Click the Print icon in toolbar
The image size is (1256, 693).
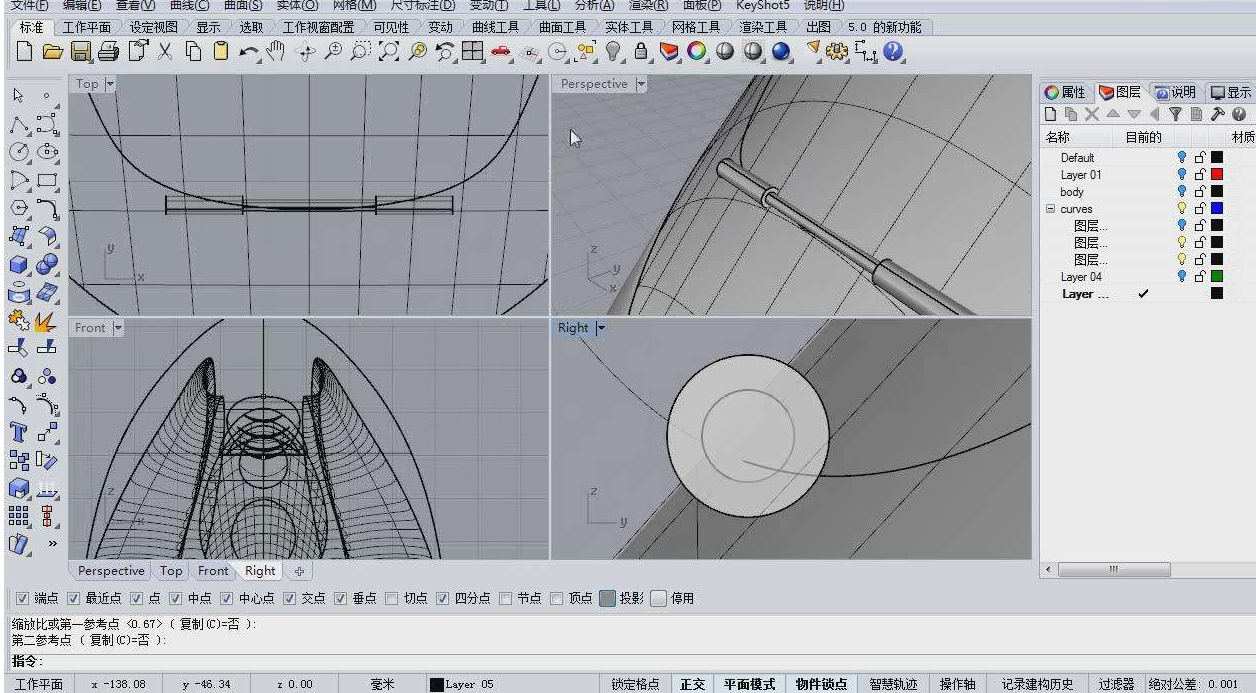coord(108,52)
